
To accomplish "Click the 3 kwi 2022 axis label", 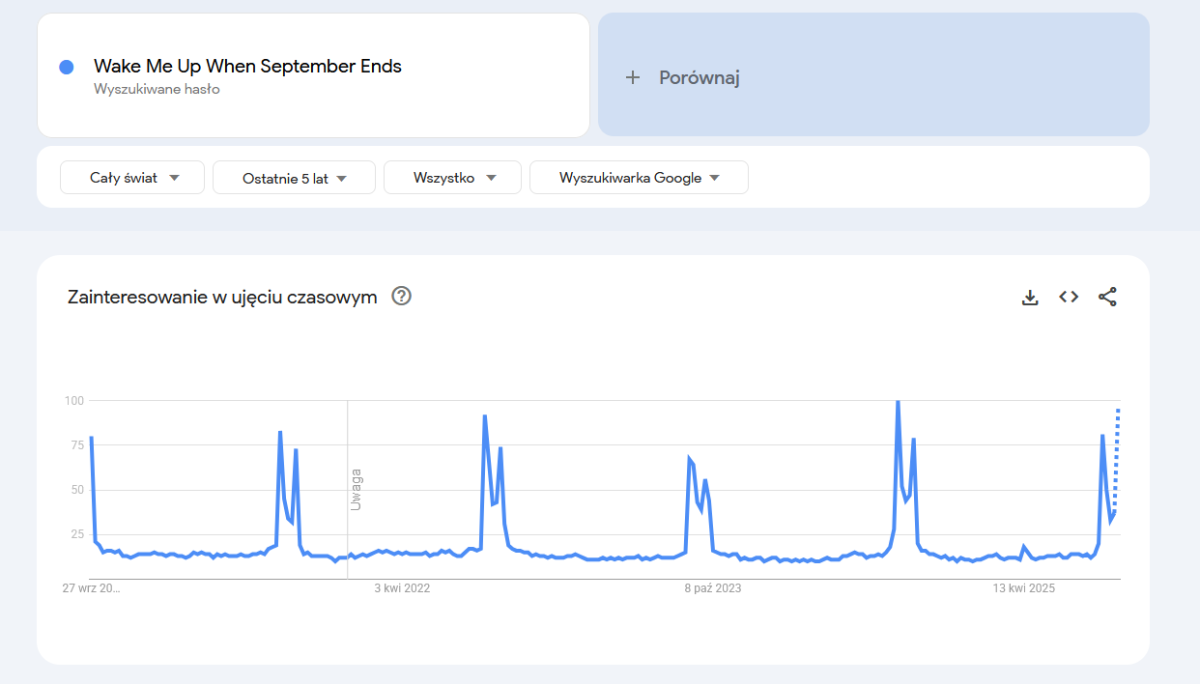I will (402, 589).
